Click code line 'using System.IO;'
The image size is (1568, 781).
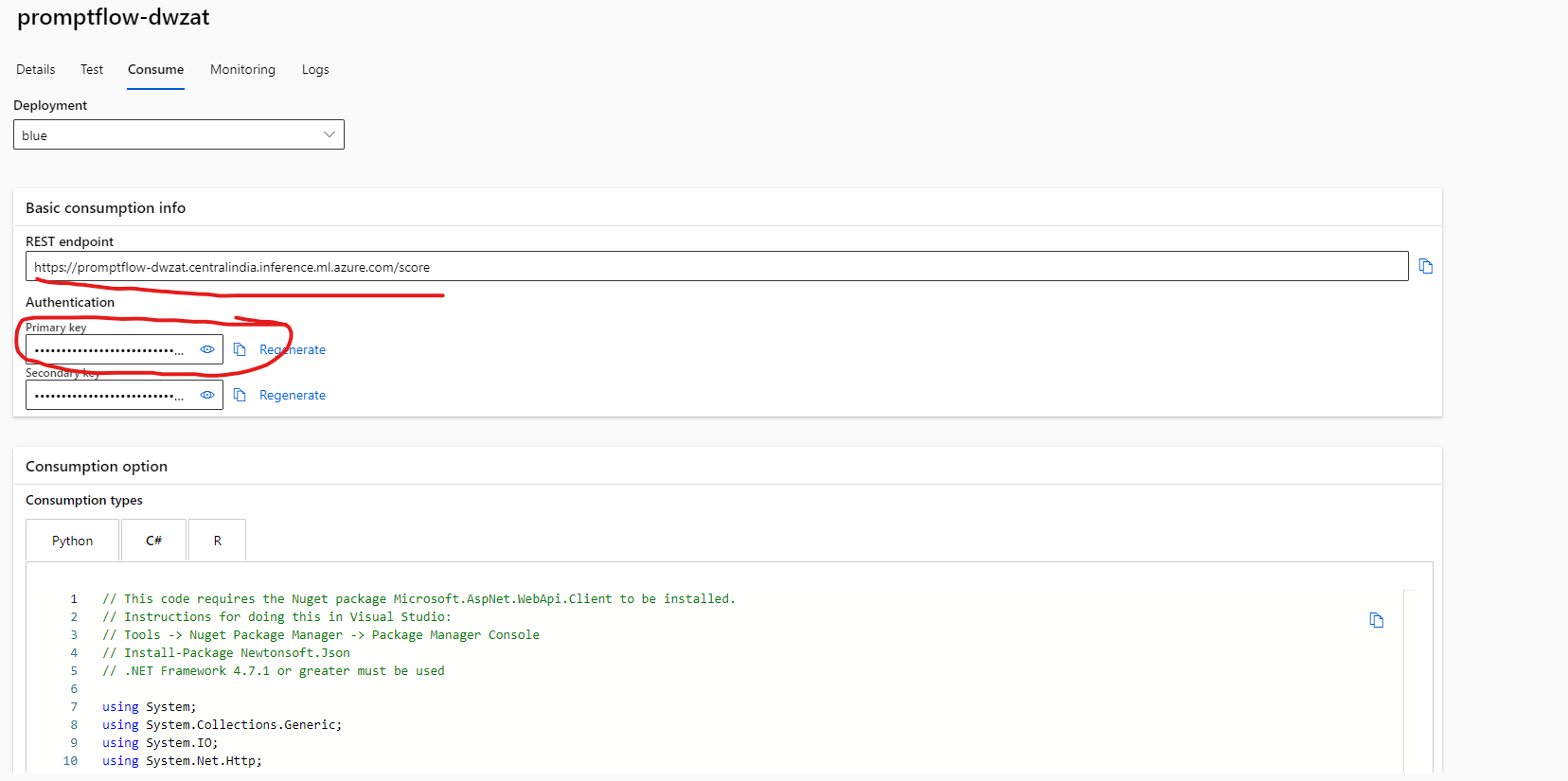tap(160, 743)
